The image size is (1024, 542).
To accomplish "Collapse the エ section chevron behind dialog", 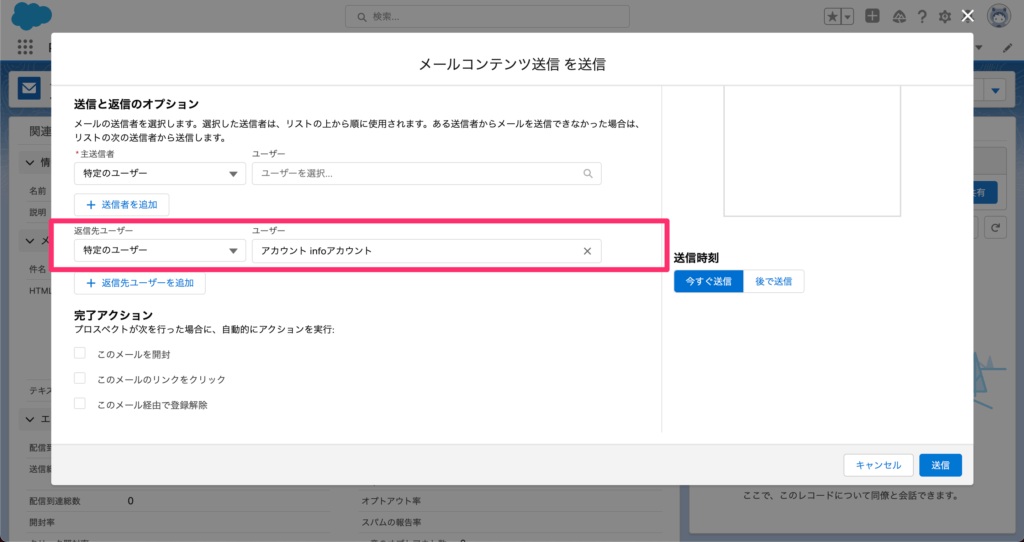I will coord(30,419).
